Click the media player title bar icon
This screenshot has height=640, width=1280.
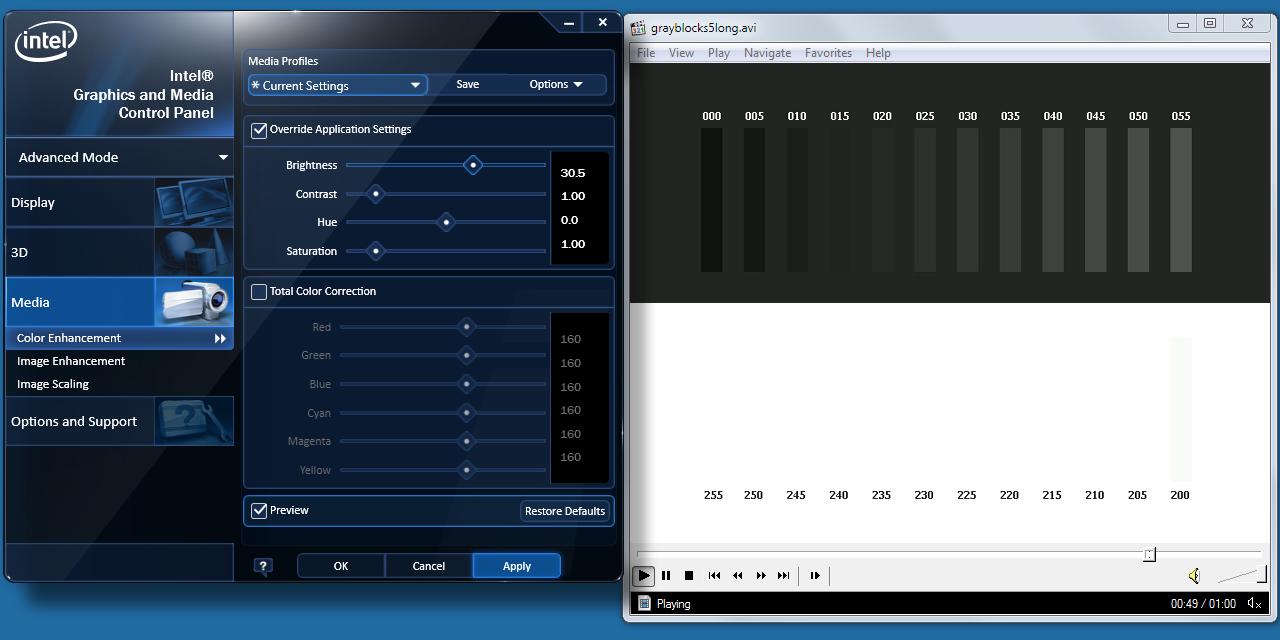coord(640,28)
